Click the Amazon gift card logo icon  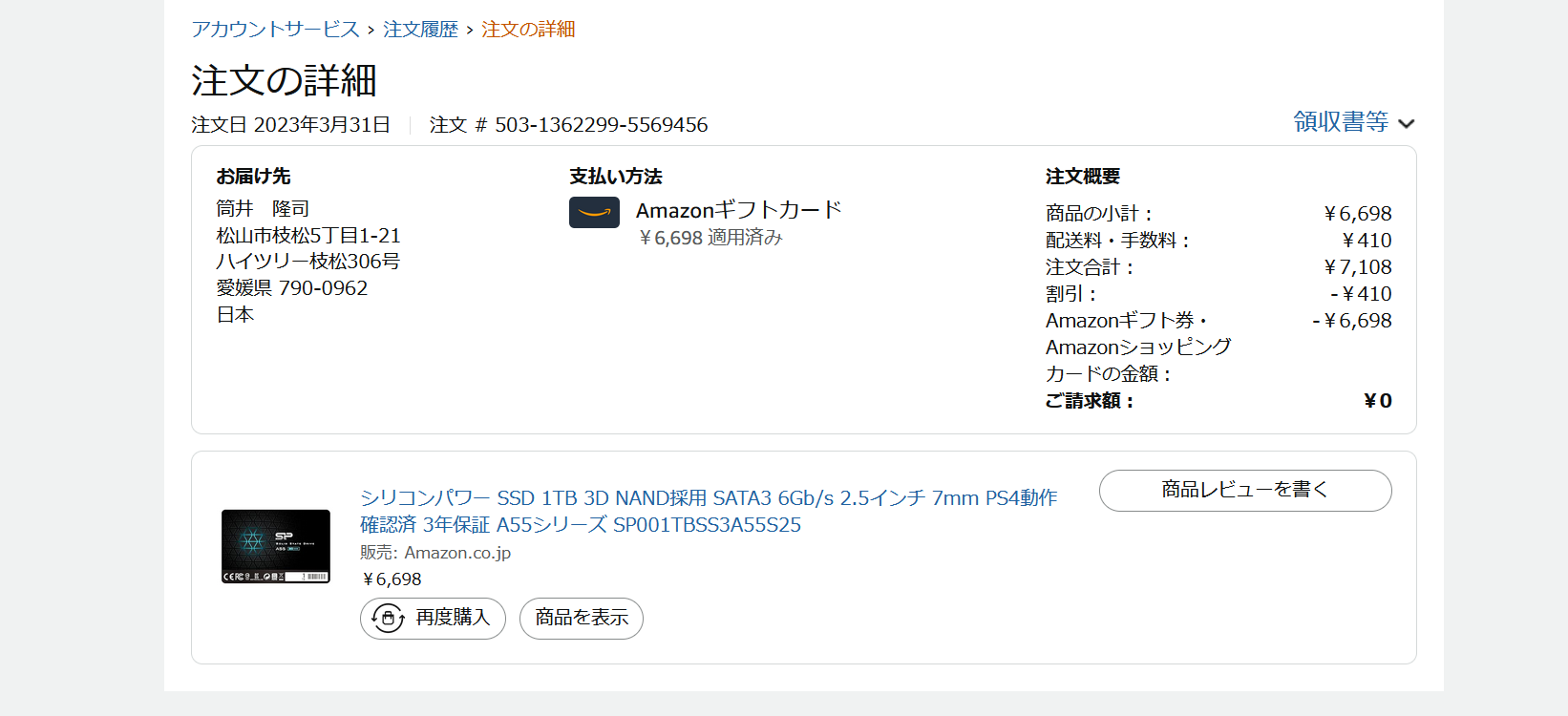(x=594, y=212)
